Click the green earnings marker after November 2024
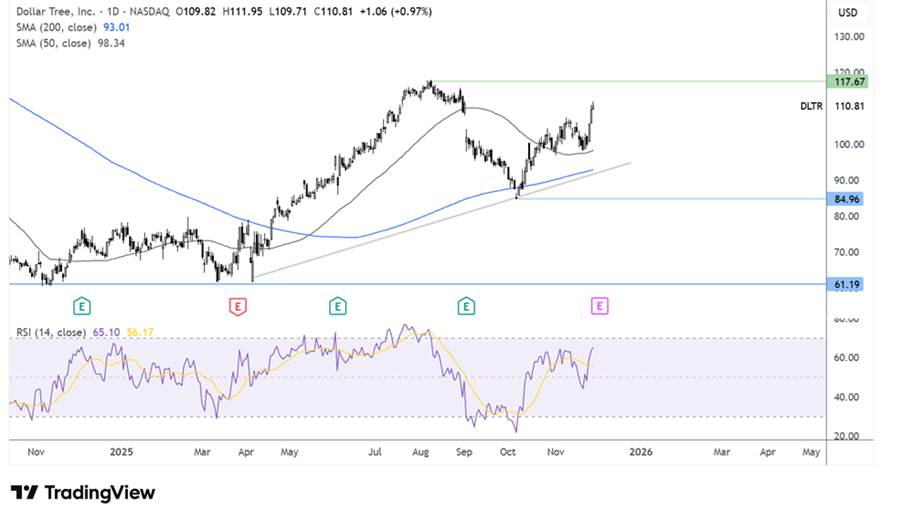This screenshot has width=902, height=520. 83,306
